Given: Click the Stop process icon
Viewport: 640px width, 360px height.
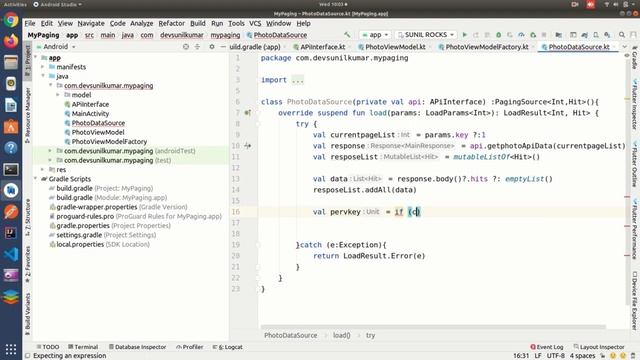Looking at the screenshot, I should pos(544,35).
